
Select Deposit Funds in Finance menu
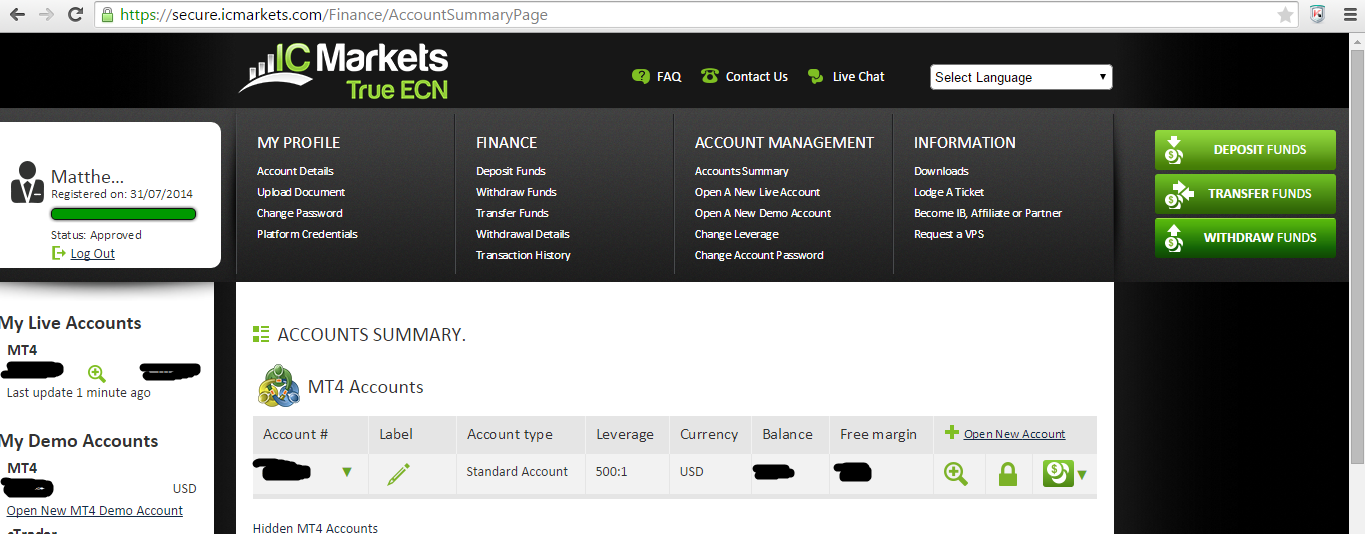click(511, 171)
